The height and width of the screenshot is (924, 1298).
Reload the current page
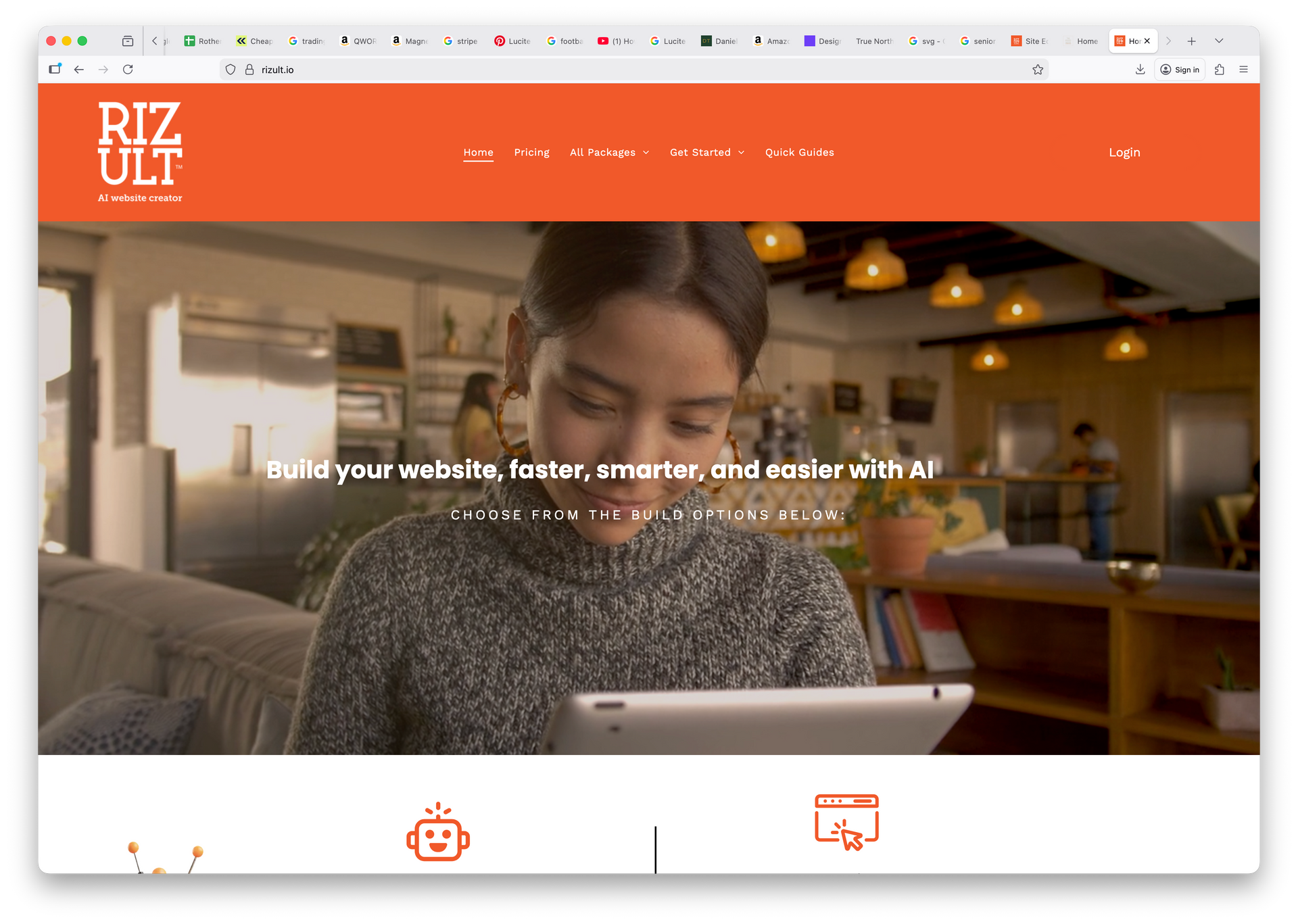pyautogui.click(x=128, y=69)
